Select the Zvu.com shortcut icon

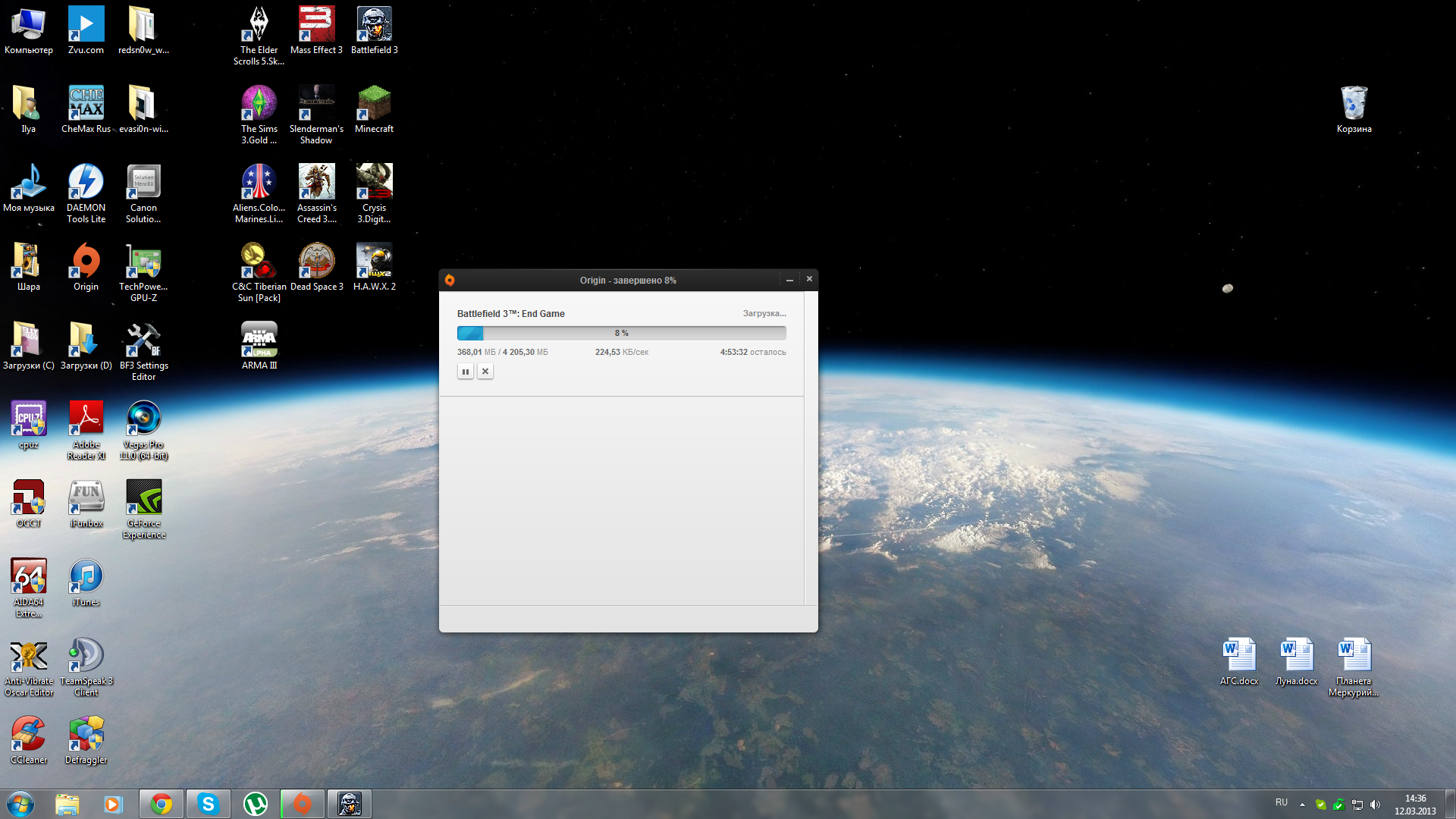pos(86,31)
